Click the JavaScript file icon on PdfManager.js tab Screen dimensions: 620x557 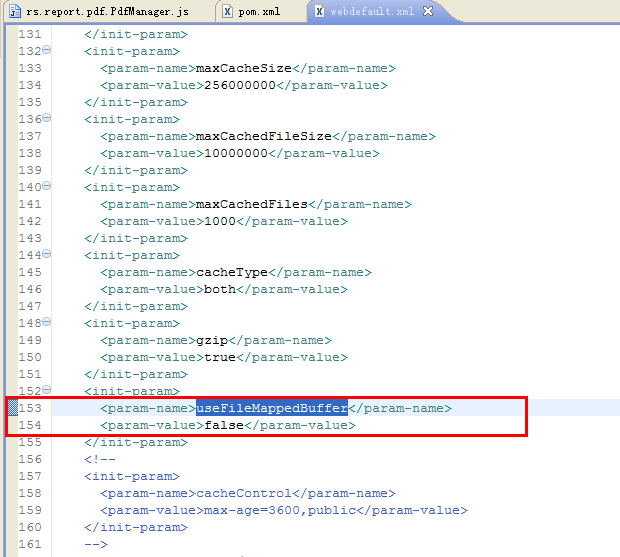15,11
